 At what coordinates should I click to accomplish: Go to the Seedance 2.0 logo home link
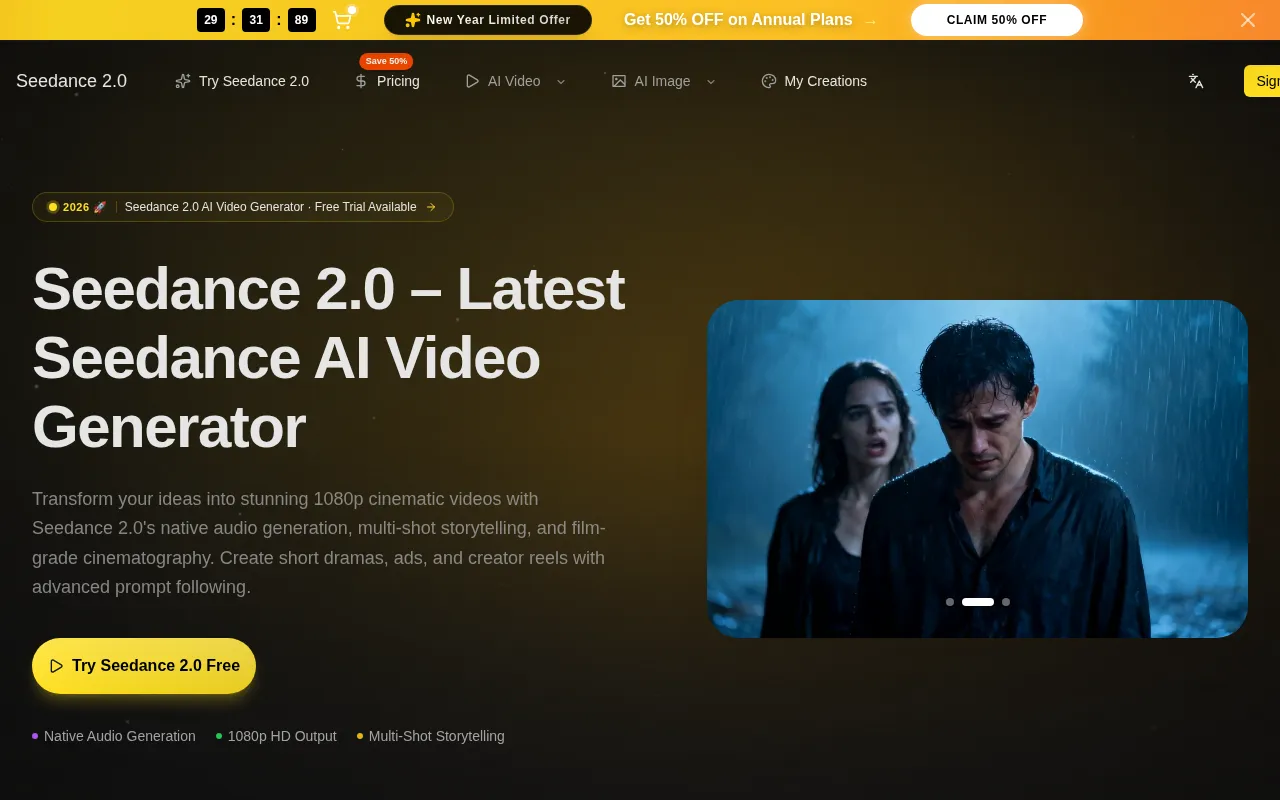71,81
